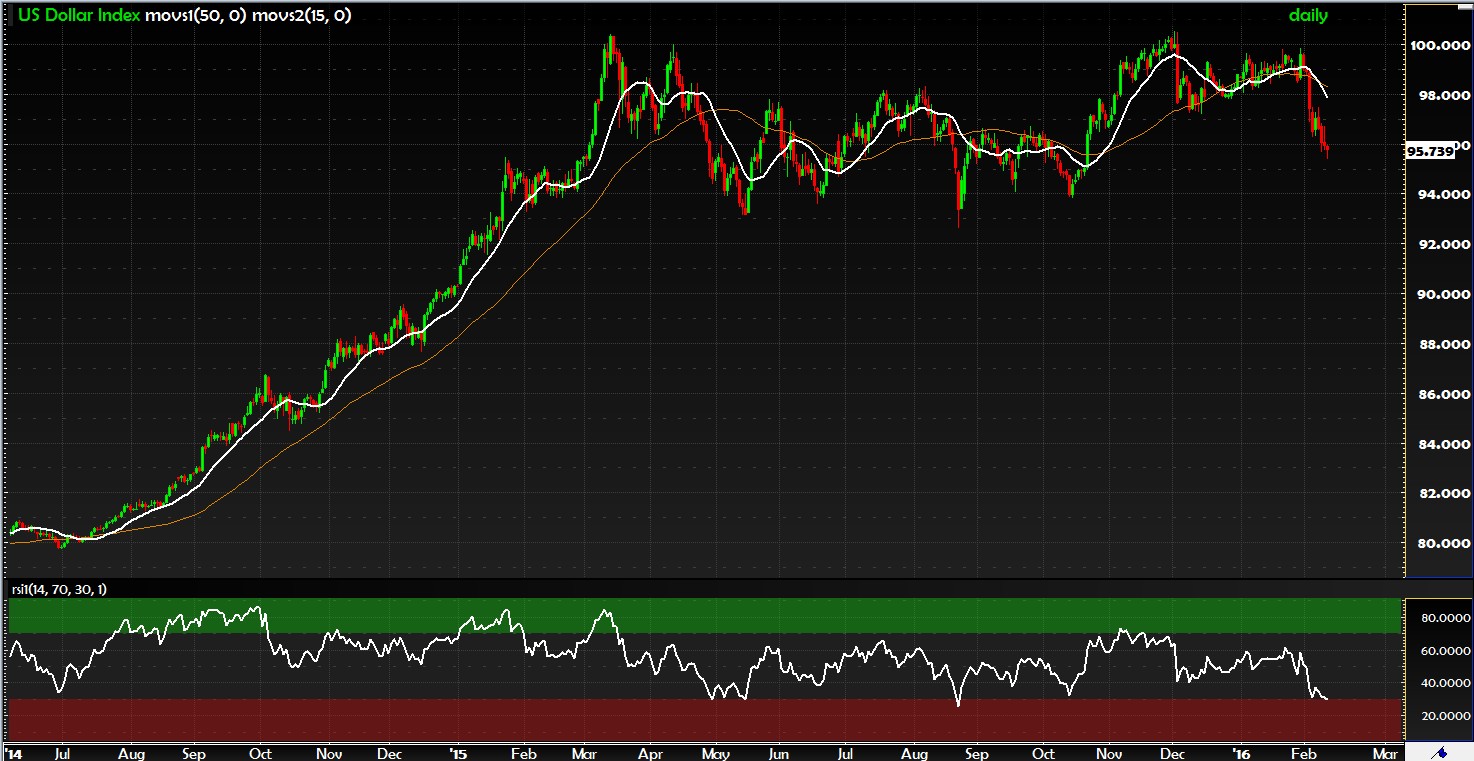Click the 90.000 price axis label
The width and height of the screenshot is (1474, 761).
tap(1440, 295)
